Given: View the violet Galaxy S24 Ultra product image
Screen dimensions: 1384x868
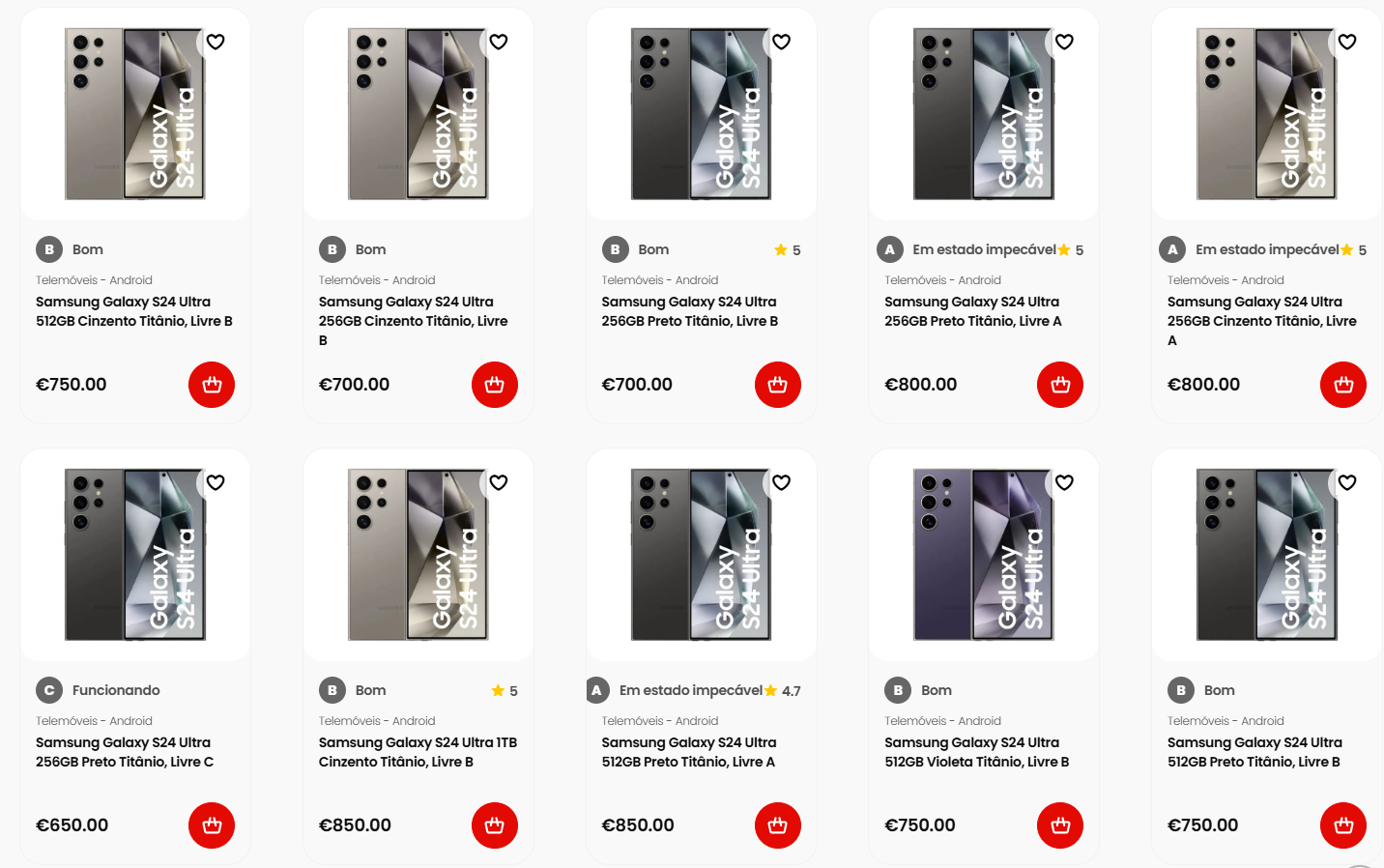Looking at the screenshot, I should [x=984, y=555].
